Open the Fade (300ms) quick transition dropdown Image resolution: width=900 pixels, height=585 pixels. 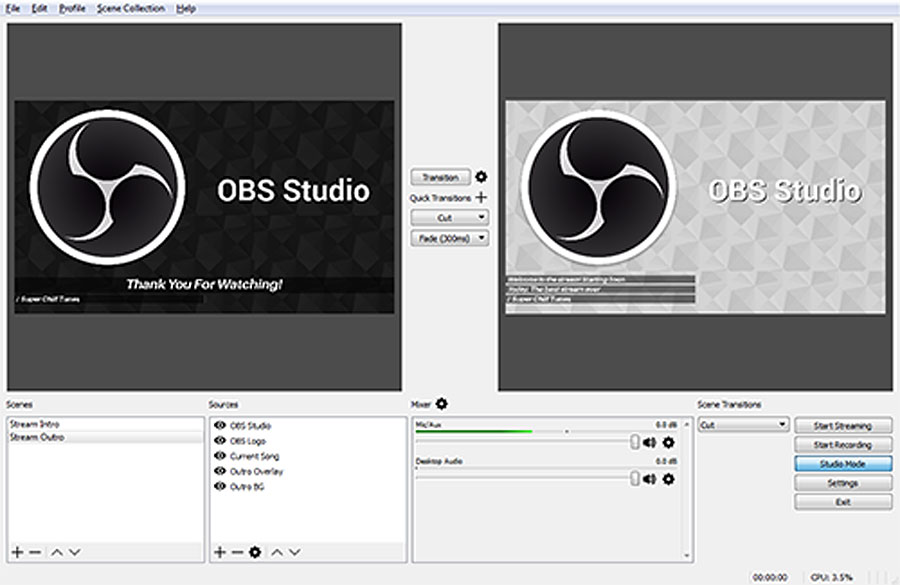449,238
